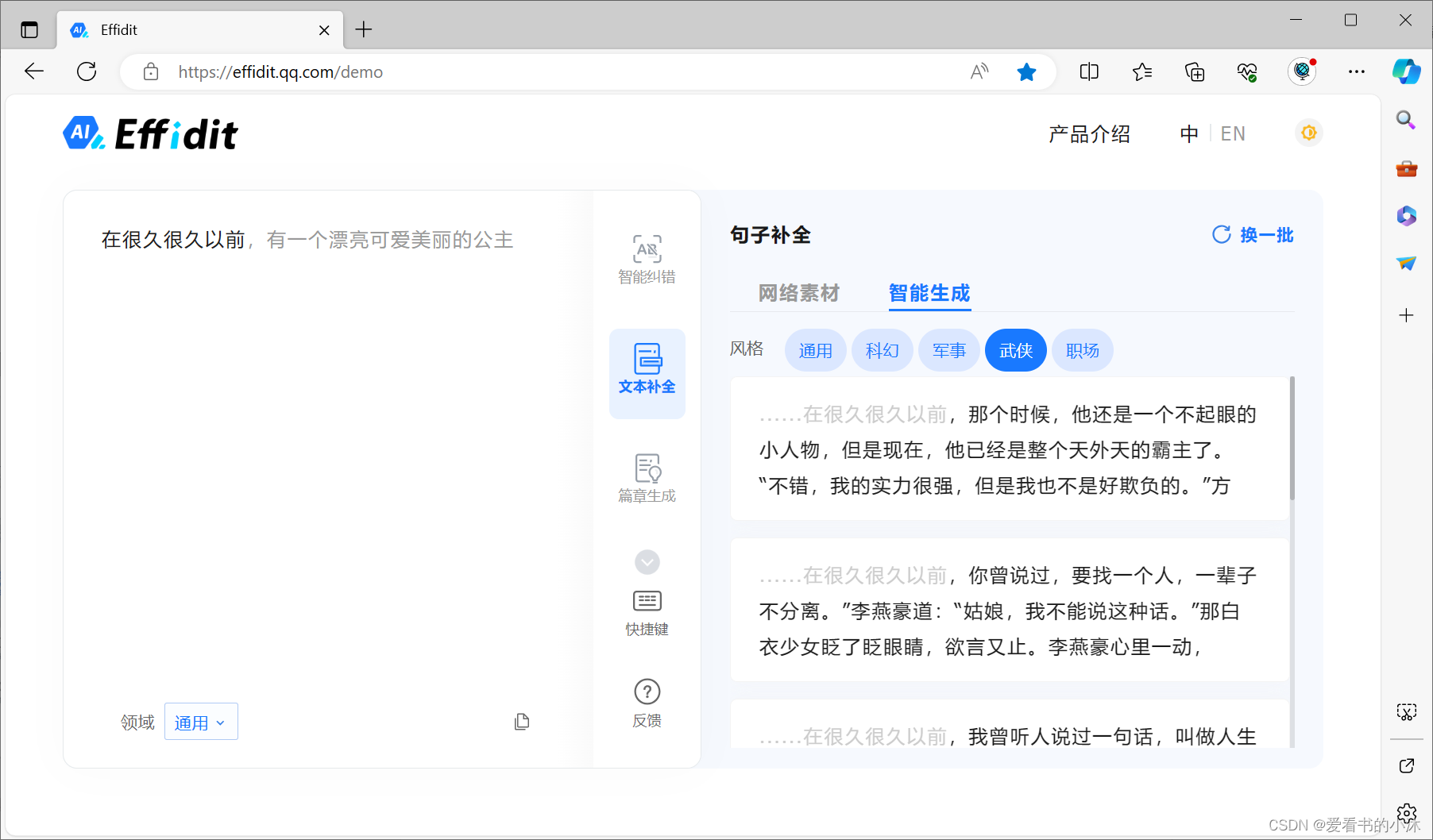The image size is (1433, 840).
Task: Pick the suggestion starting 我曾听人说过一句话
Action: tap(1009, 724)
